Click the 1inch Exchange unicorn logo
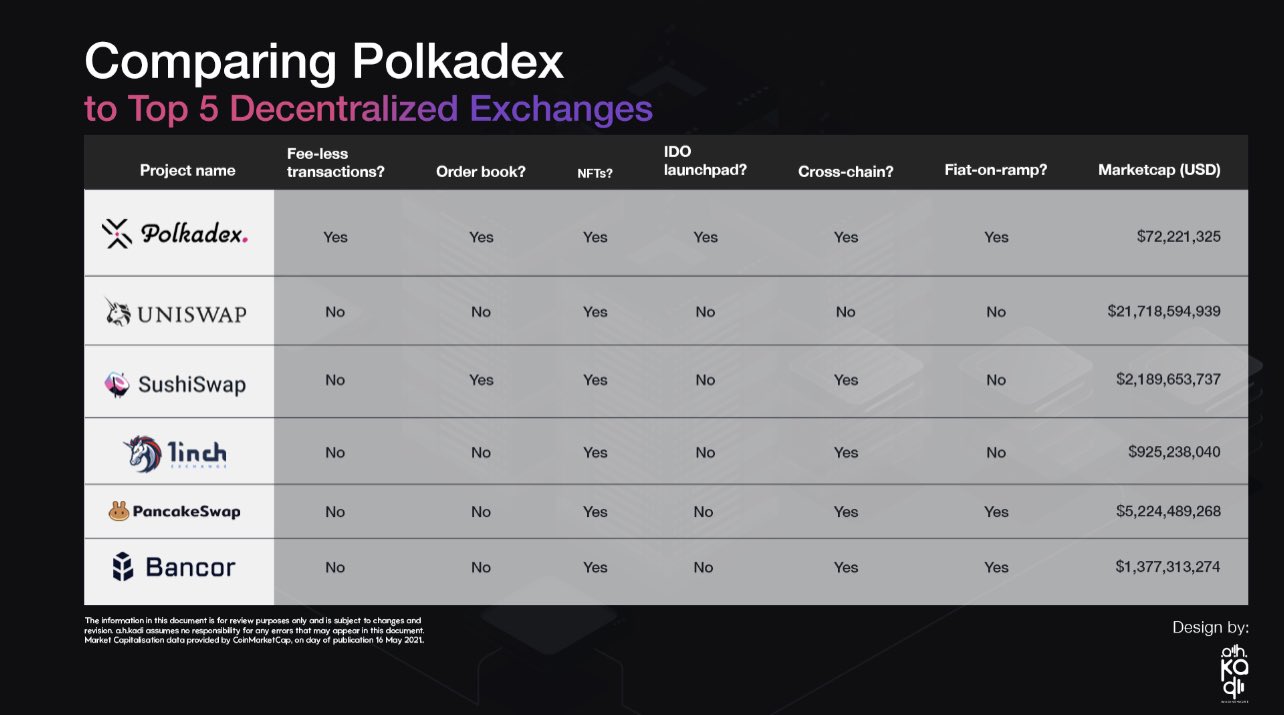 pyautogui.click(x=142, y=453)
